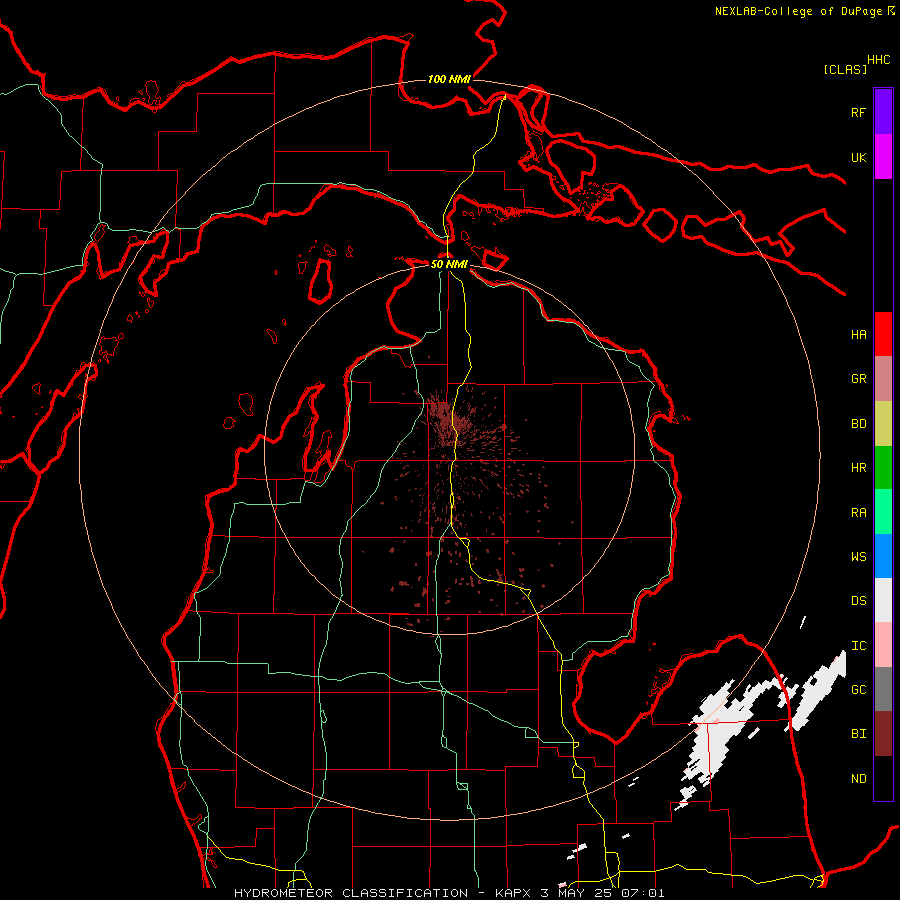
Task: Click the HA legend label
Action: tap(858, 334)
